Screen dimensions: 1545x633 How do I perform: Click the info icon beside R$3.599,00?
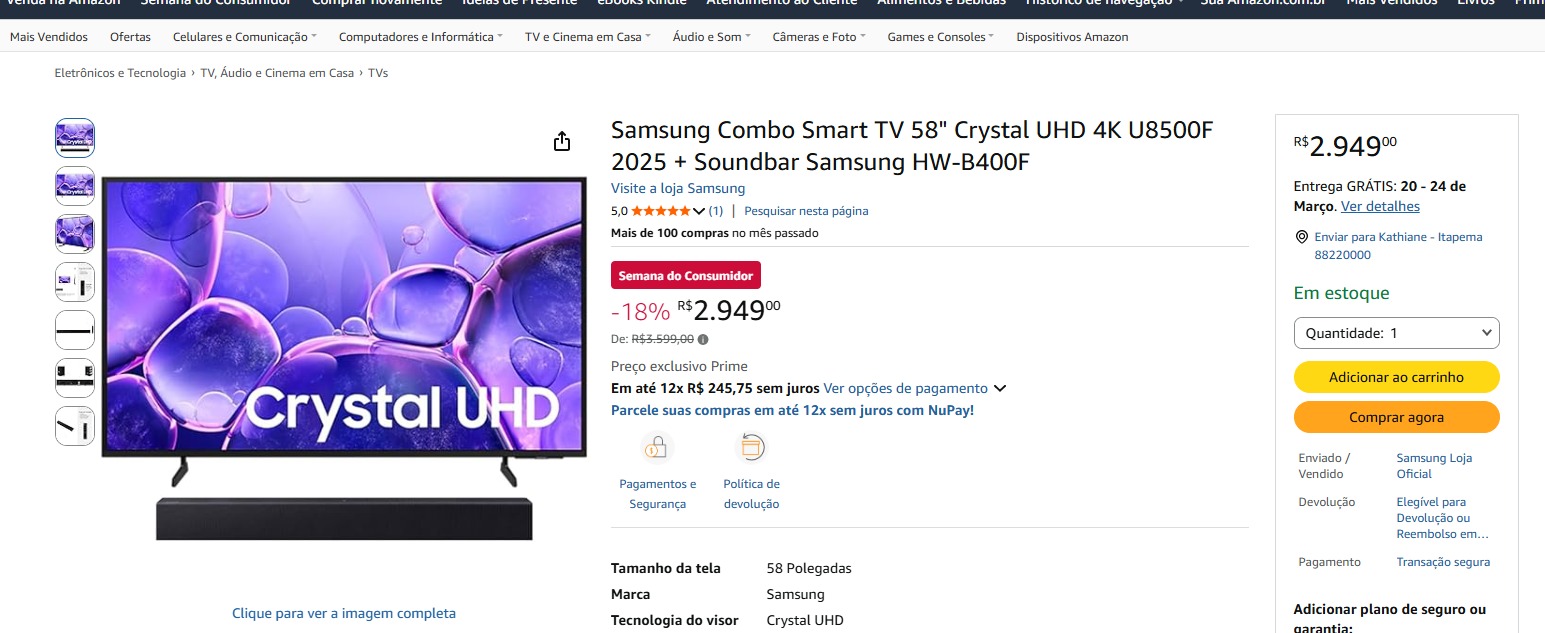[x=703, y=340]
